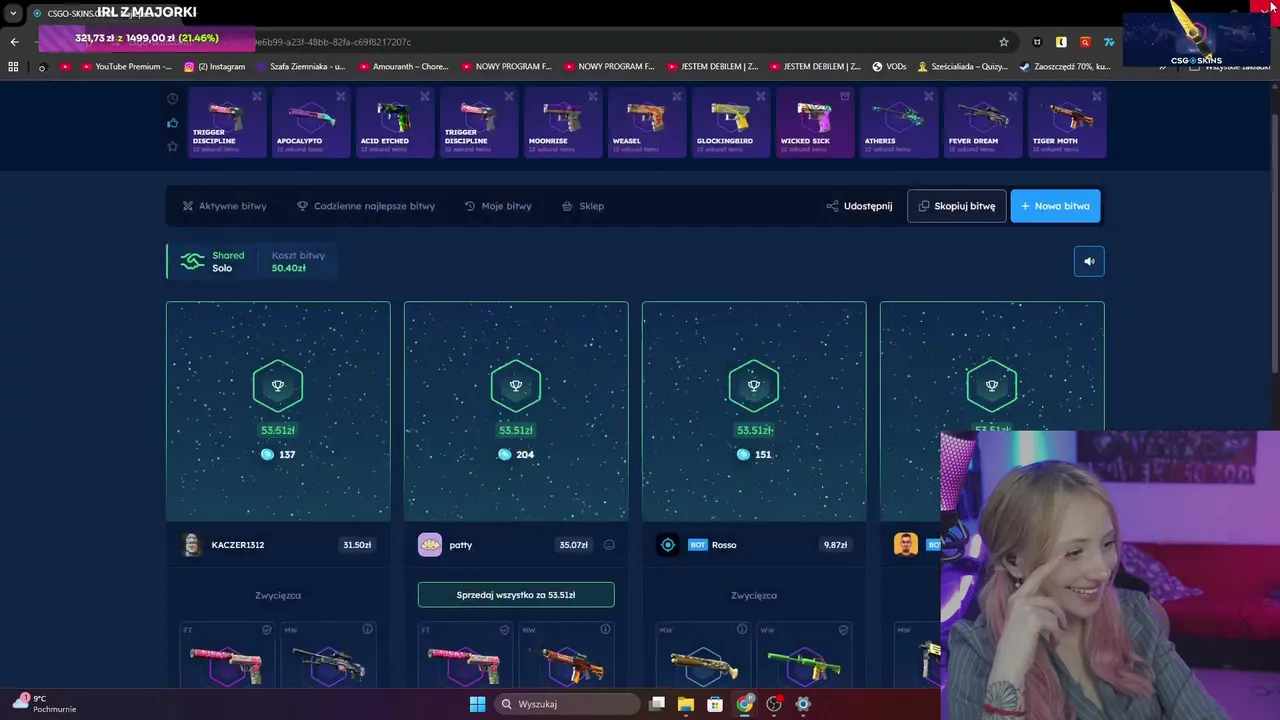Click info icon on KACZER1312's MW sniper
This screenshot has height=720, width=1280.
pos(367,630)
